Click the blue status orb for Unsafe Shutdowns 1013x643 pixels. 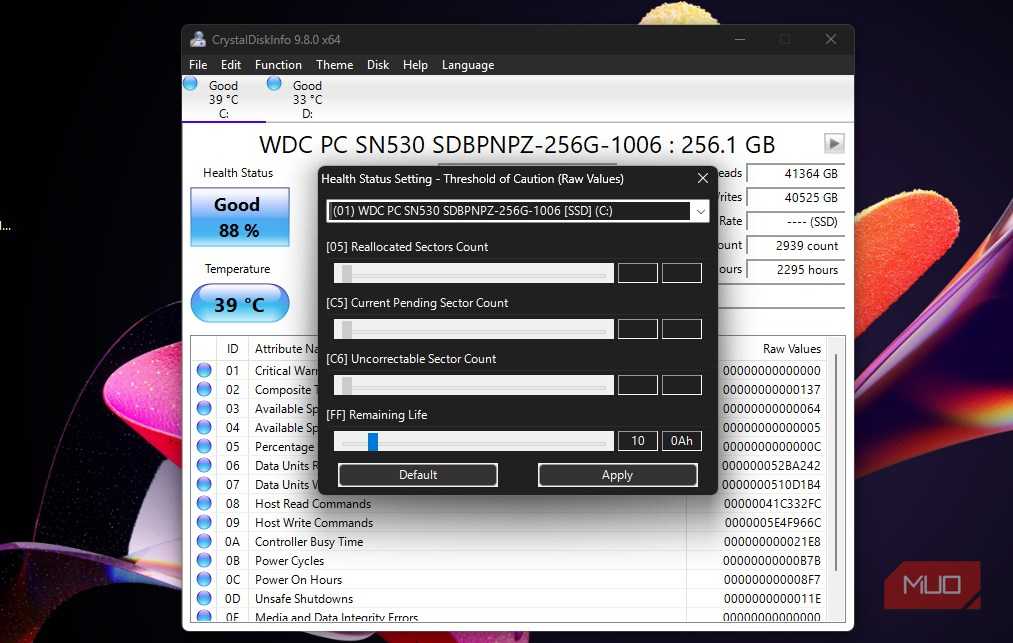tap(204, 598)
